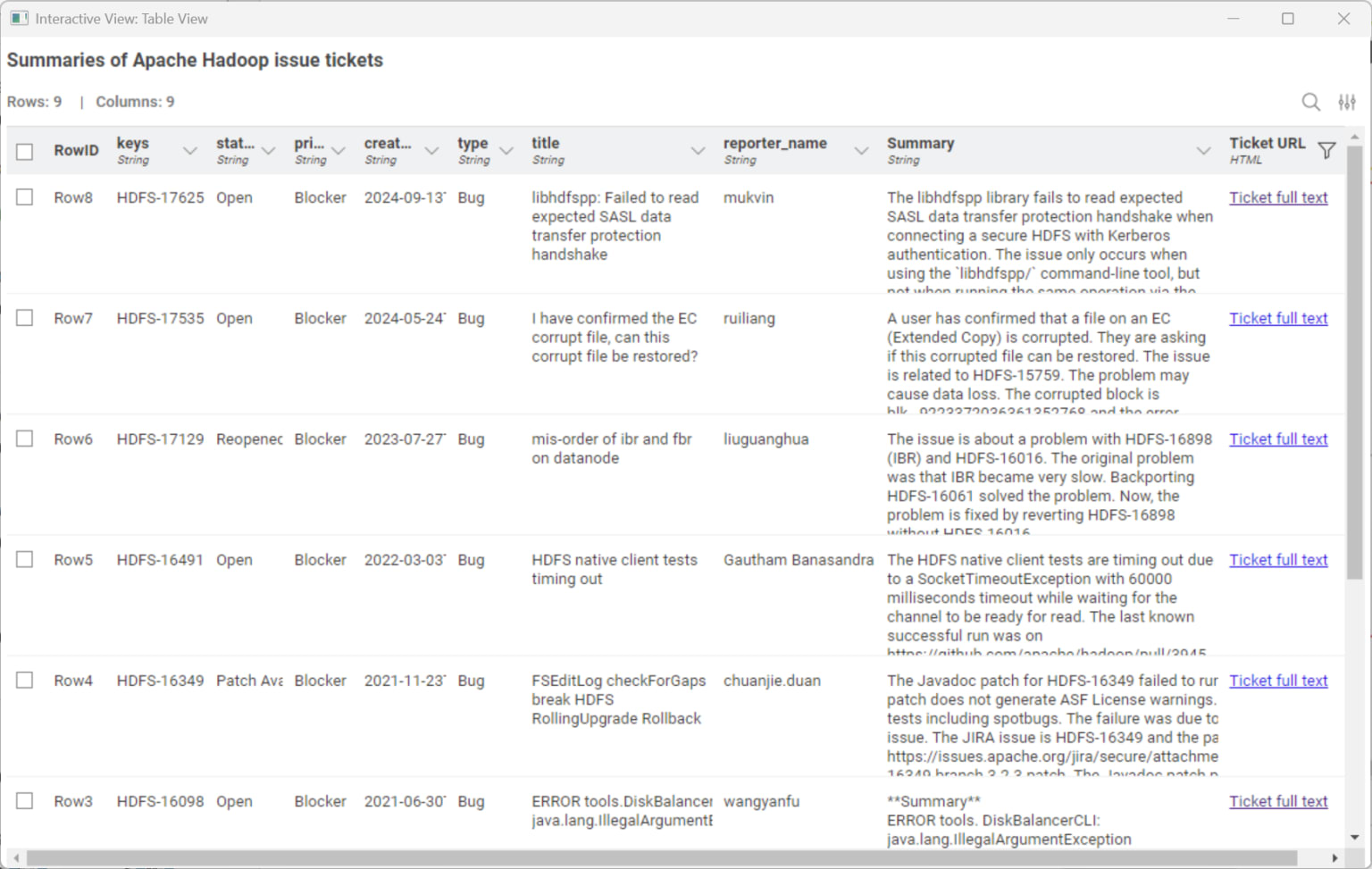1372x869 pixels.
Task: Click the reporter_name column header label
Action: (775, 143)
